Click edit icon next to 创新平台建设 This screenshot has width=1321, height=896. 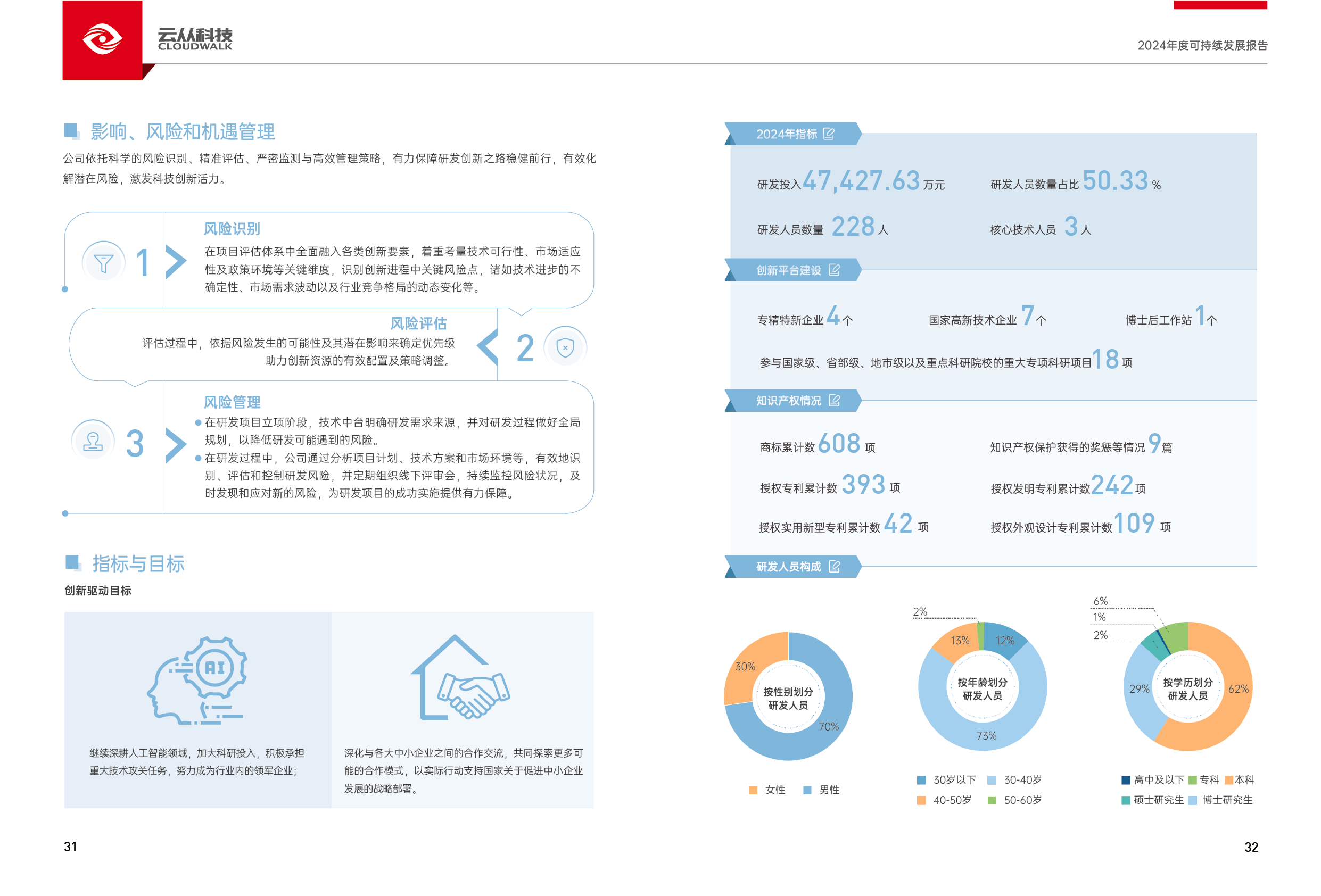pyautogui.click(x=834, y=270)
